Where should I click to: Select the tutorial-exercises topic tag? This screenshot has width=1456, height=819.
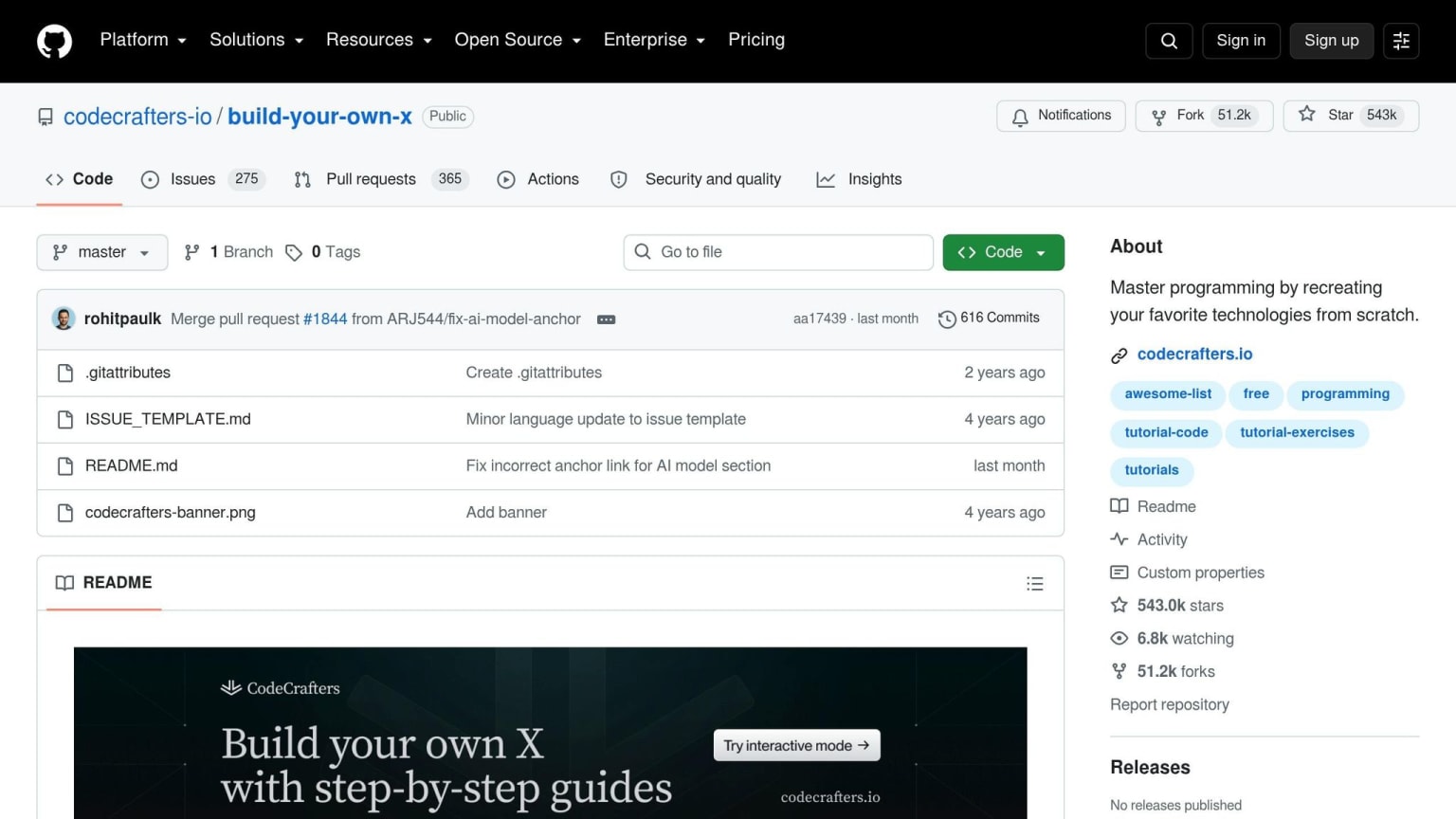(1297, 433)
